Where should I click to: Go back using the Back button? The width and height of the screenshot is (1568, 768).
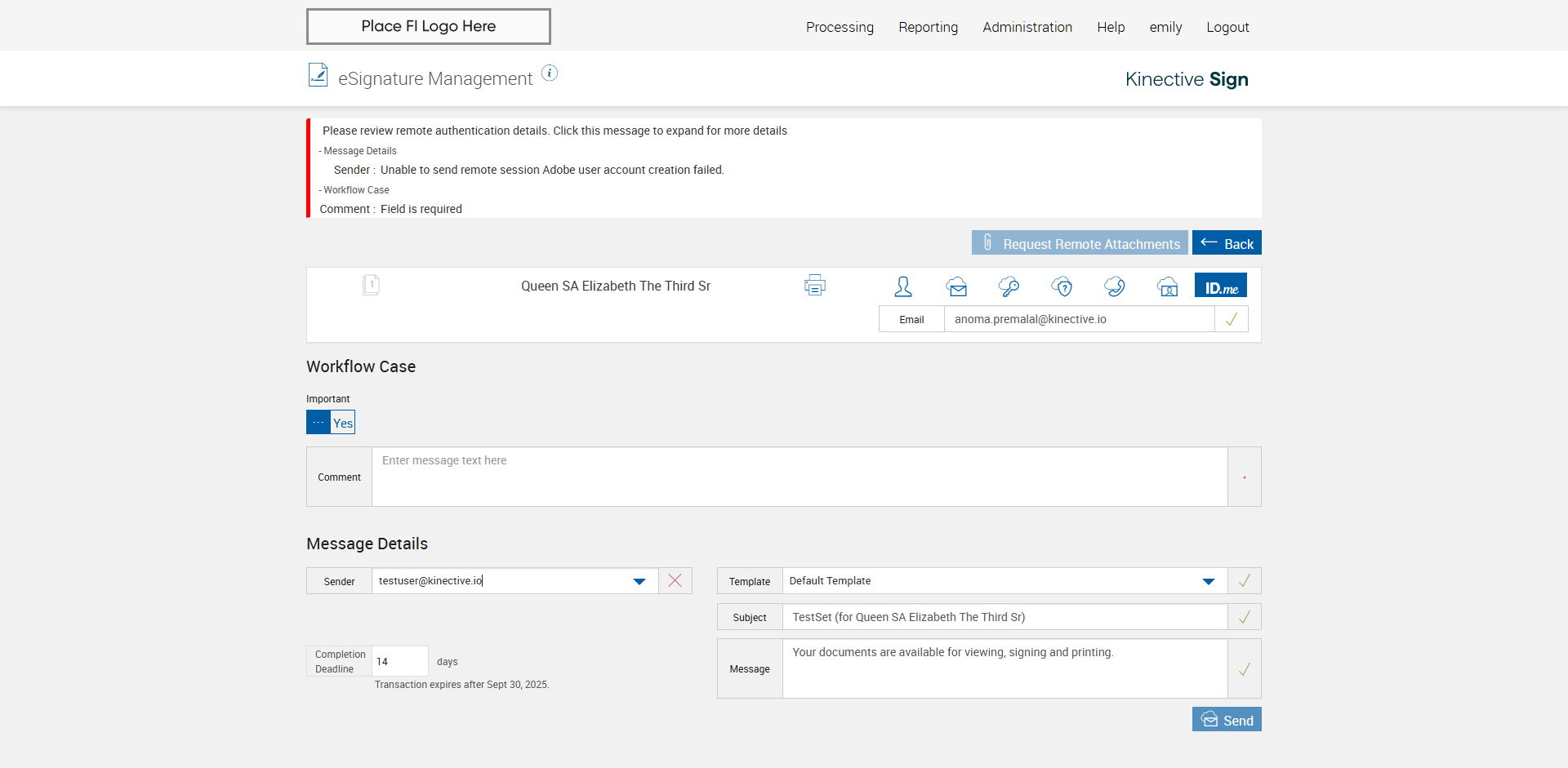click(1227, 243)
